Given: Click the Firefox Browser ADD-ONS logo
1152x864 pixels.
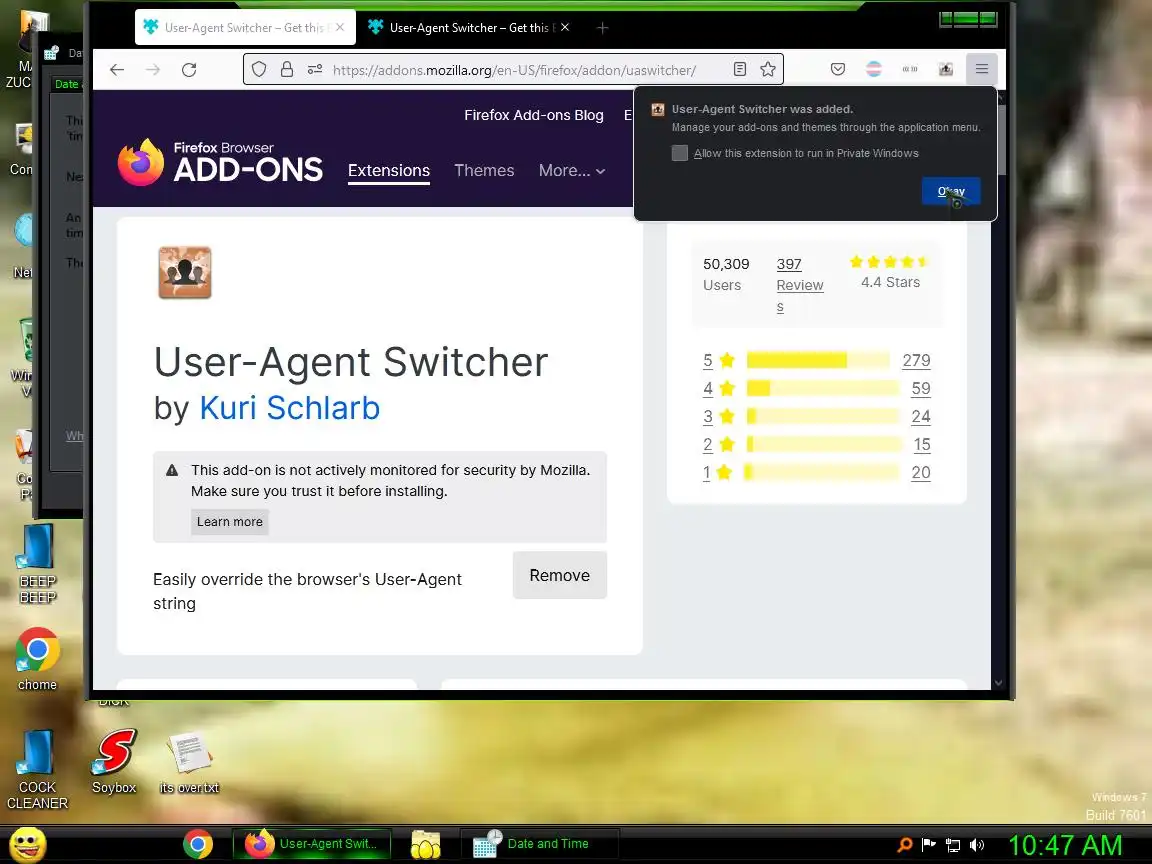Looking at the screenshot, I should (220, 162).
